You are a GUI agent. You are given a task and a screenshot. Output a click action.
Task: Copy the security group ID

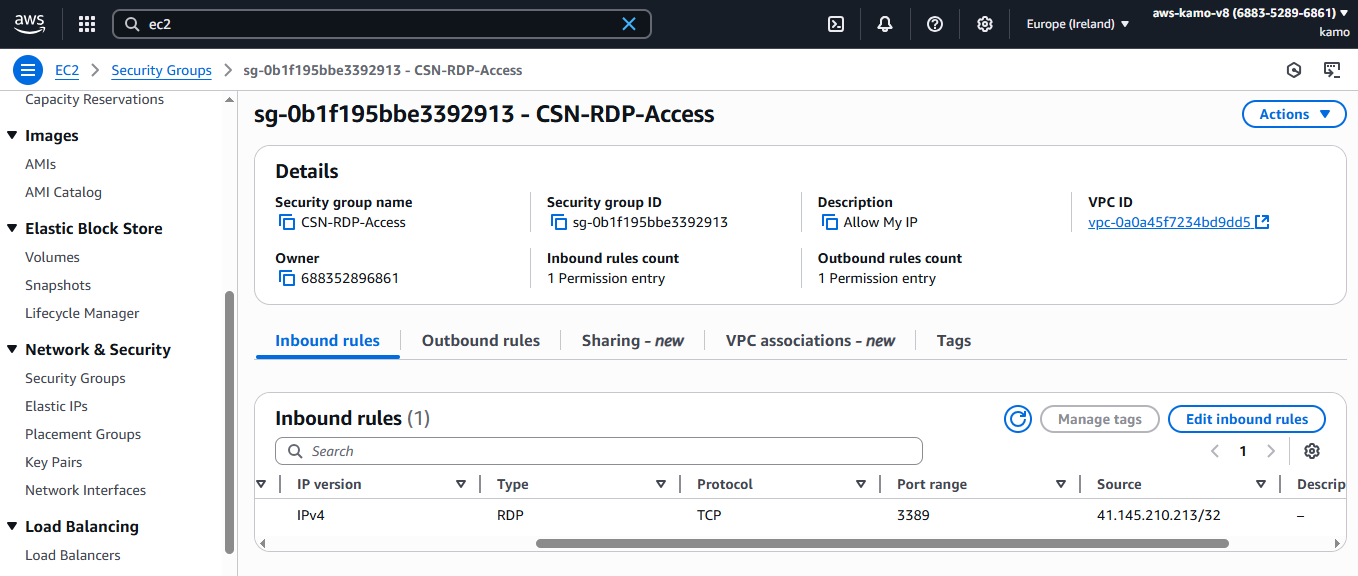[x=558, y=222]
